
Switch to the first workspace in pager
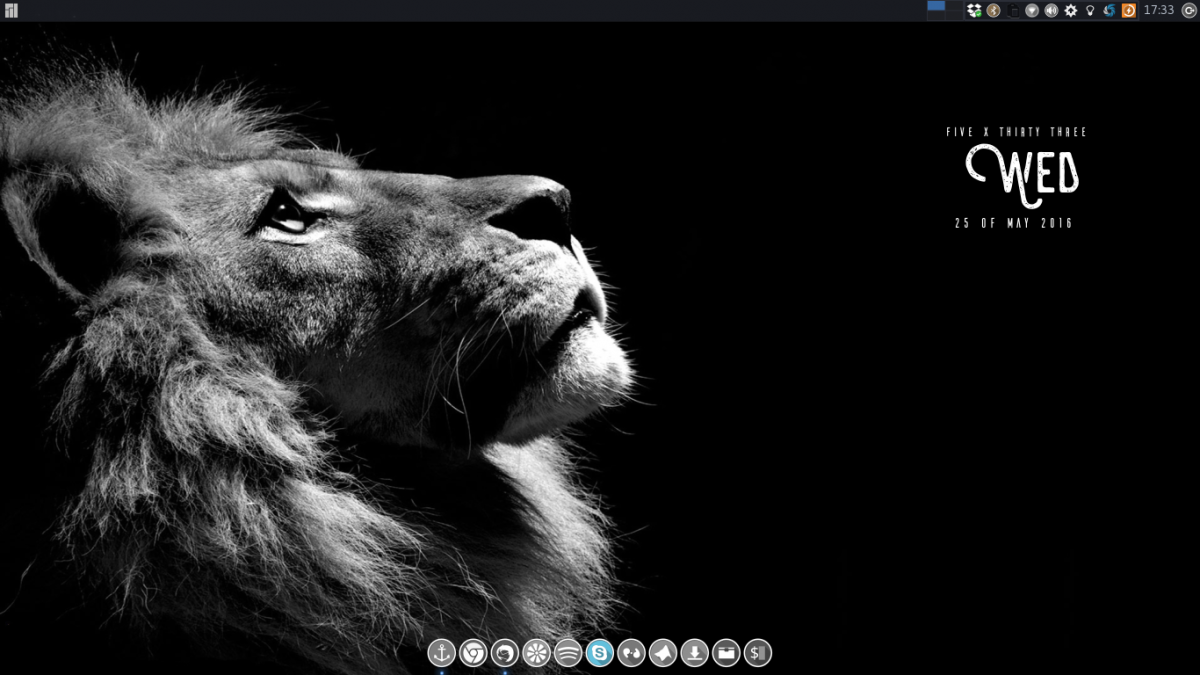click(936, 5)
